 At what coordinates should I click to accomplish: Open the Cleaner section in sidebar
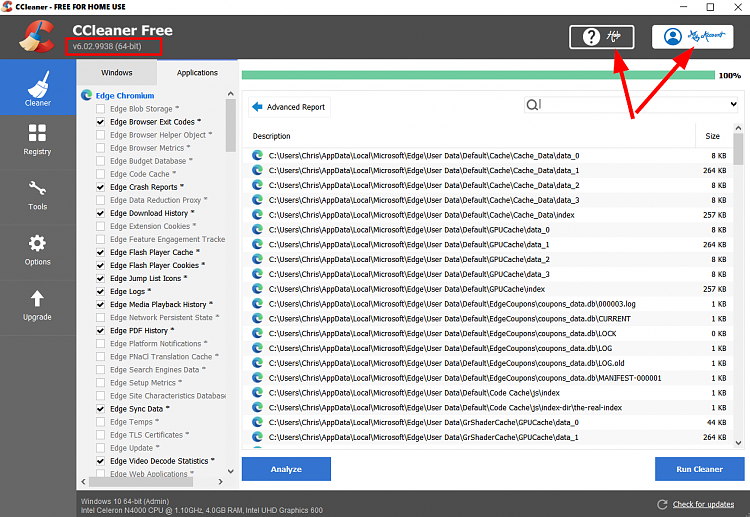point(38,88)
